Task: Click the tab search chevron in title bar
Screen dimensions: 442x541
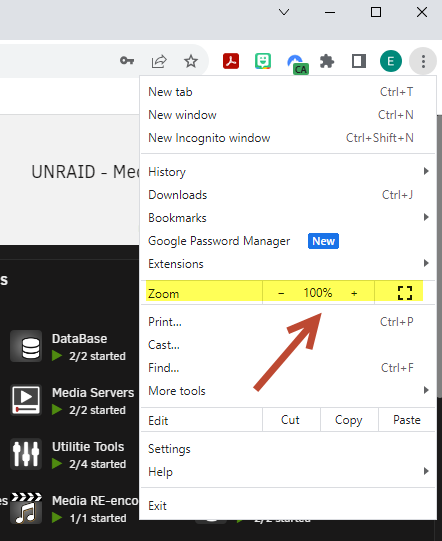Action: pyautogui.click(x=284, y=12)
